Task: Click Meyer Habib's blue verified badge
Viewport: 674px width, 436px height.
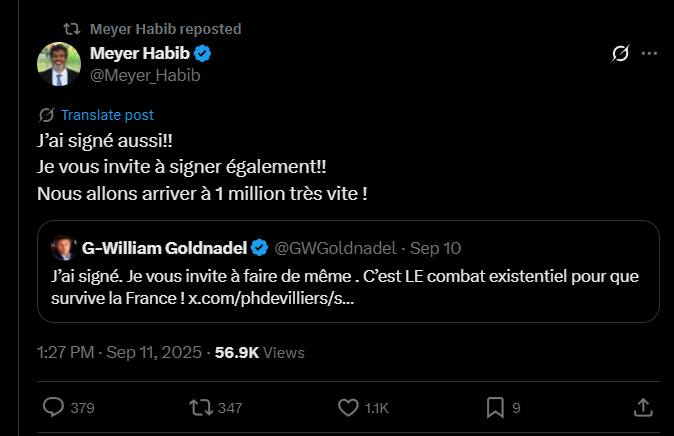Action: tap(202, 53)
